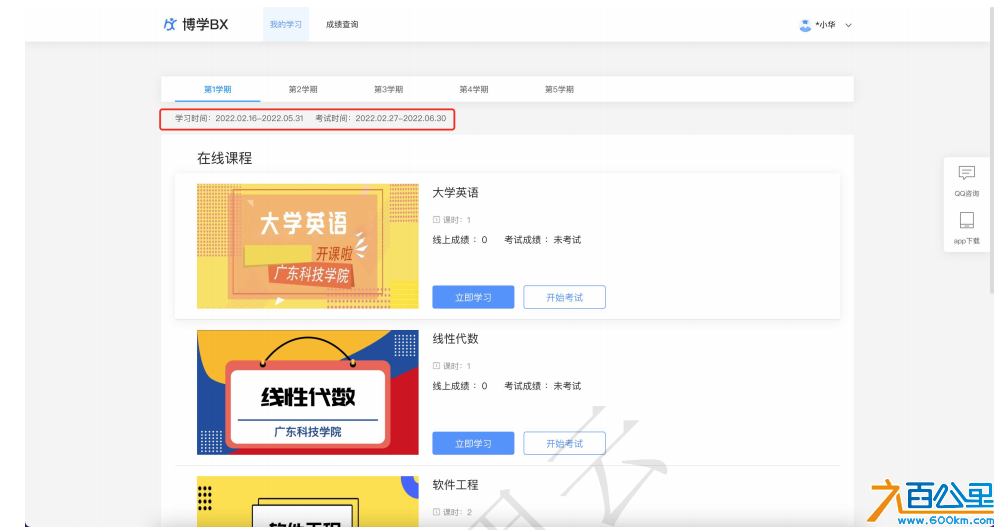Open the 软件工程 course title
Viewport: 1001px width, 530px height.
(455, 485)
